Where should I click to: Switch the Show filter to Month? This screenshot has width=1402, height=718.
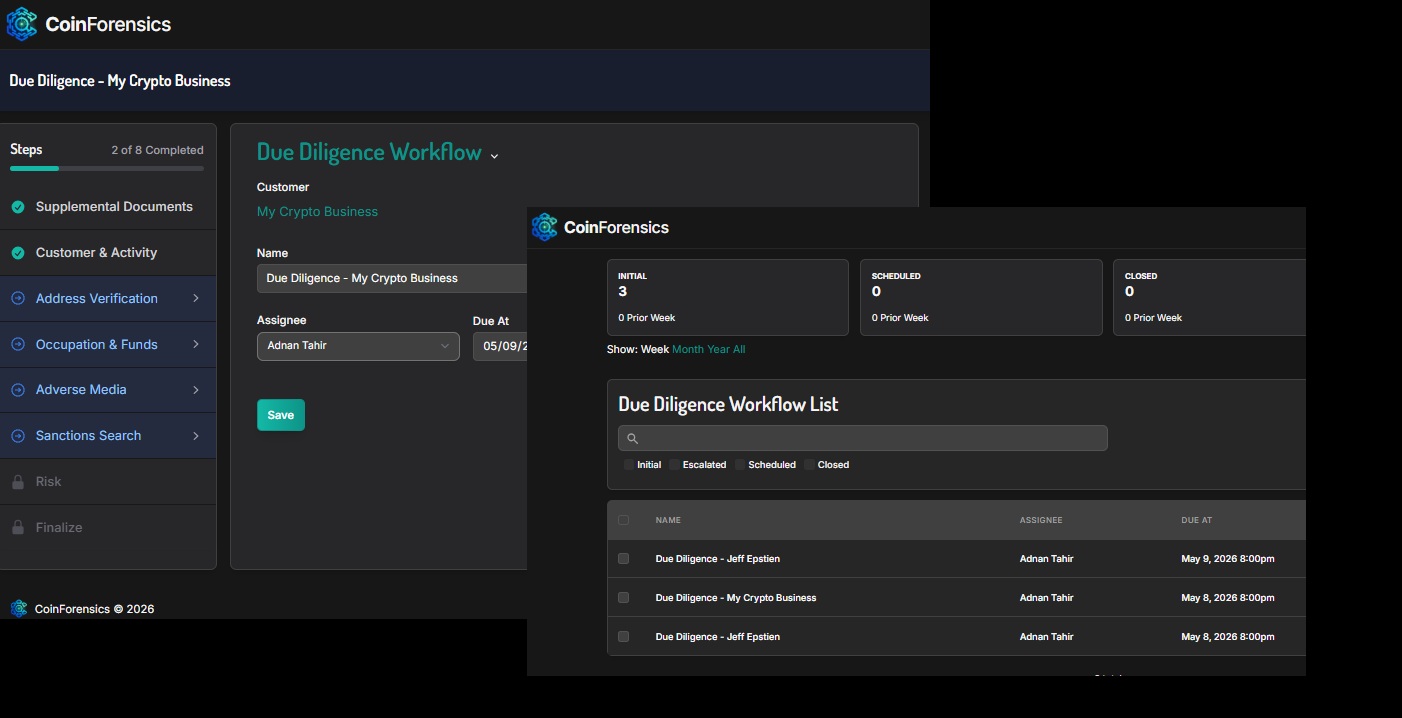(x=687, y=350)
